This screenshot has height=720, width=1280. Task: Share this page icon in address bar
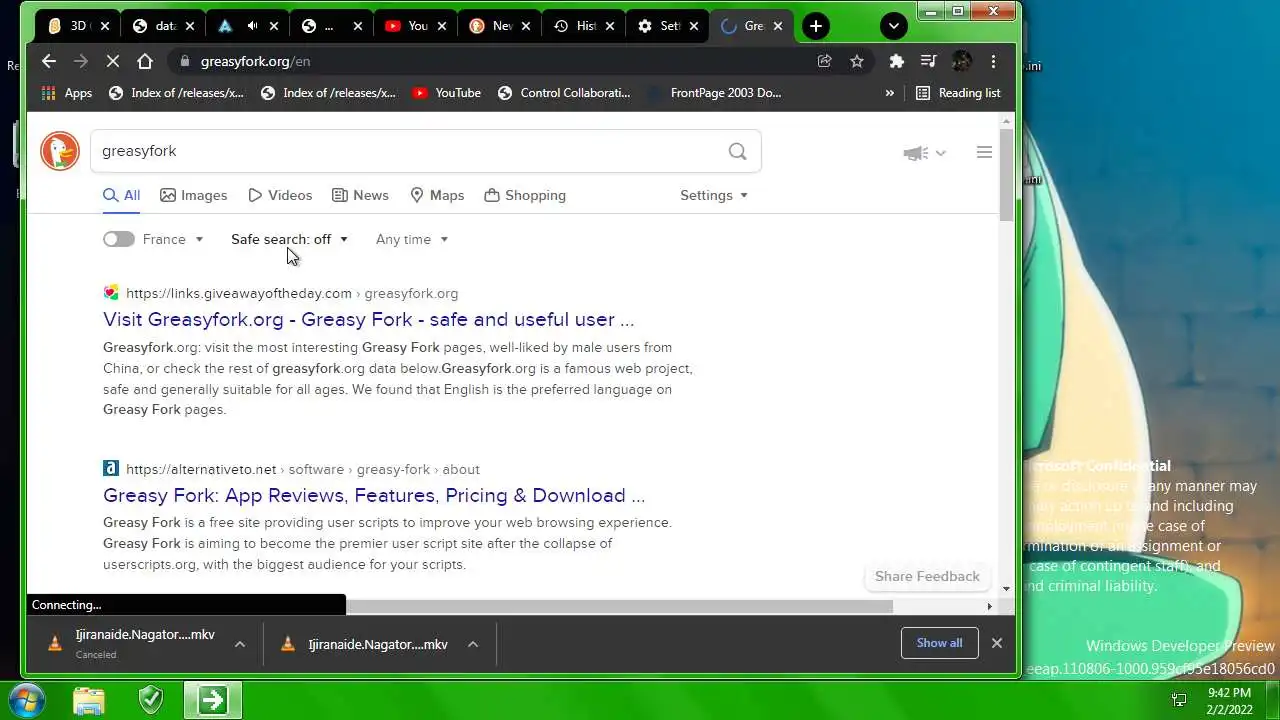(x=824, y=61)
